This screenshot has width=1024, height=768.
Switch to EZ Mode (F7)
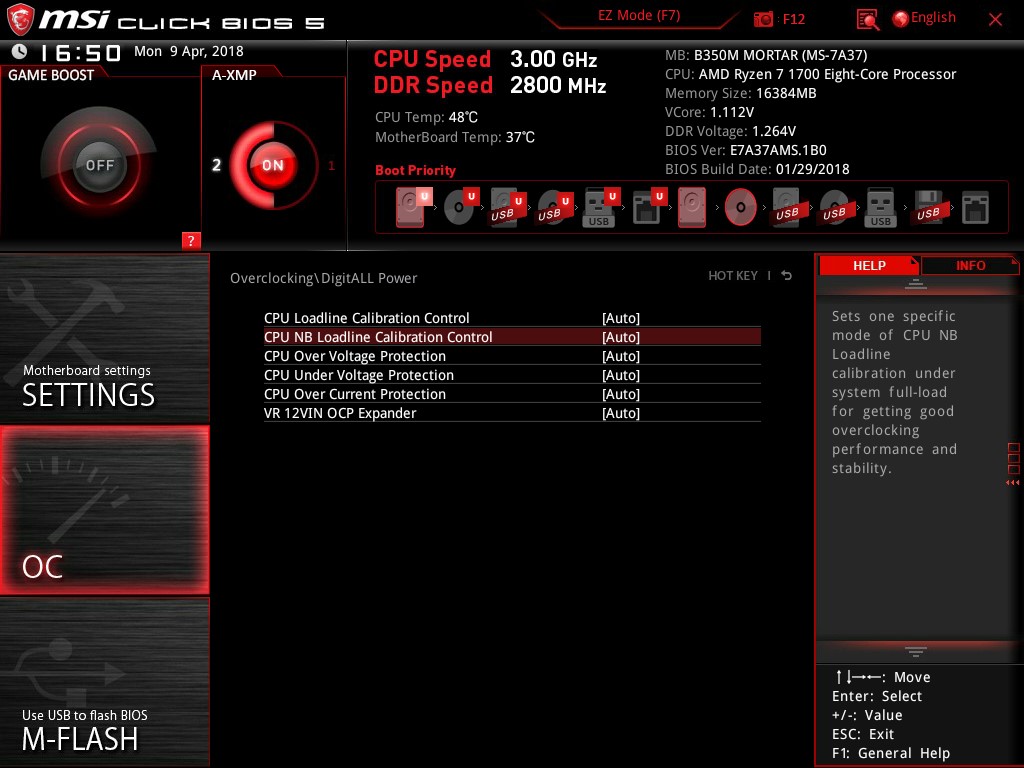coord(639,15)
